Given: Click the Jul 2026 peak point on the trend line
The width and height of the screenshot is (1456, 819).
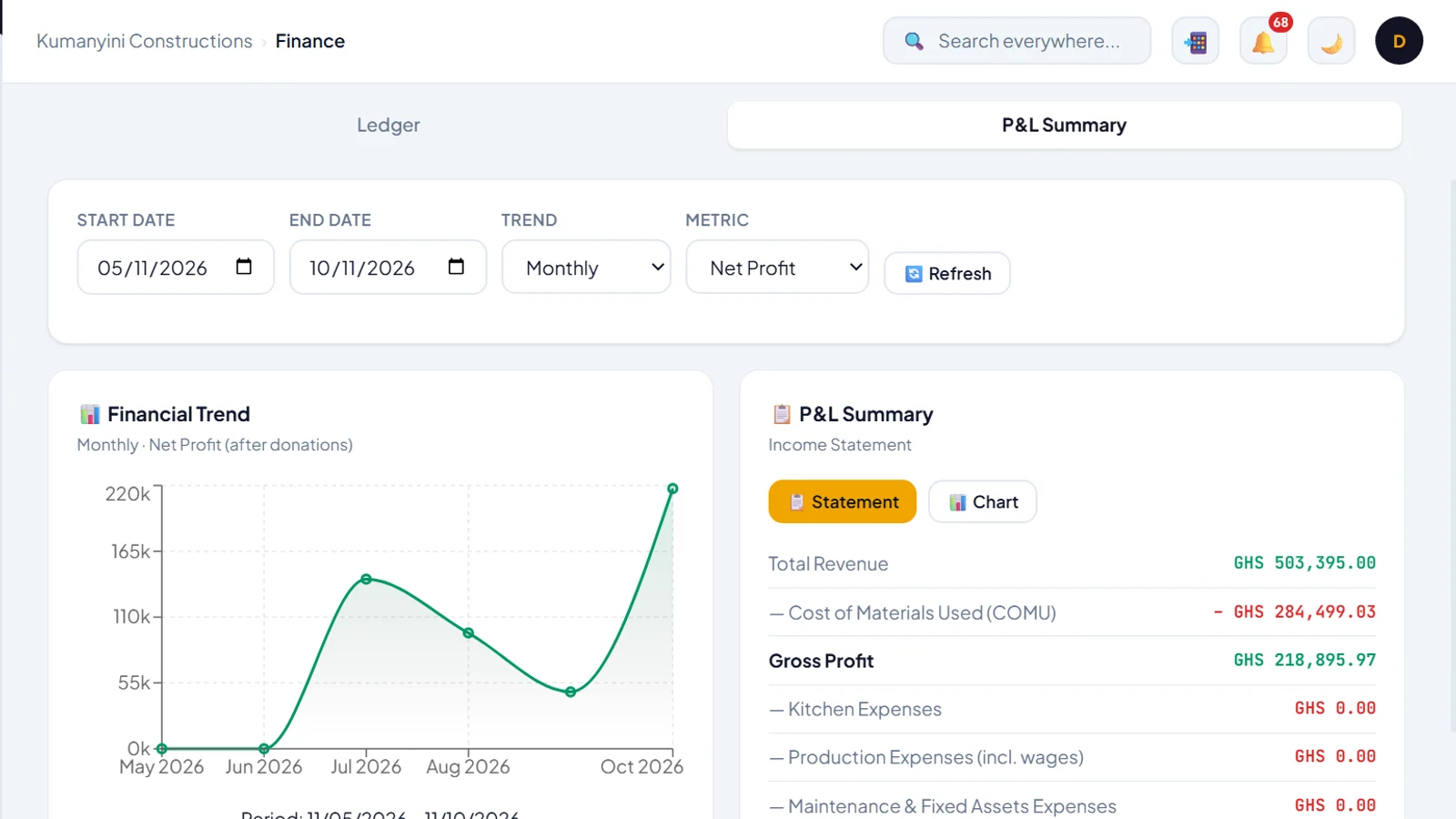Looking at the screenshot, I should pos(366,579).
